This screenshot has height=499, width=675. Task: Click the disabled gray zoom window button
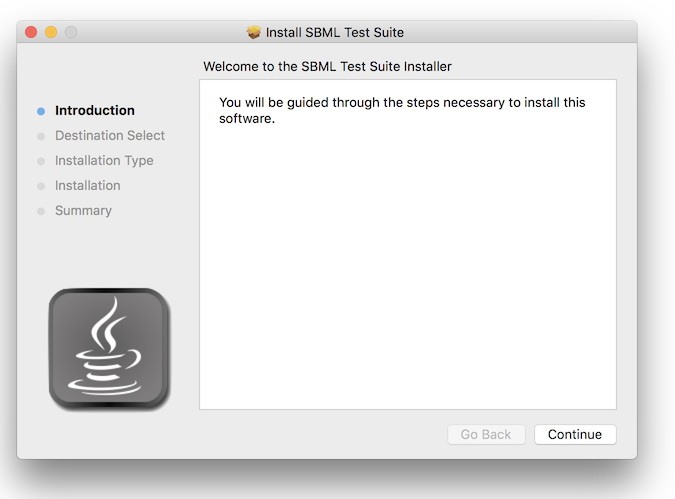pos(71,32)
